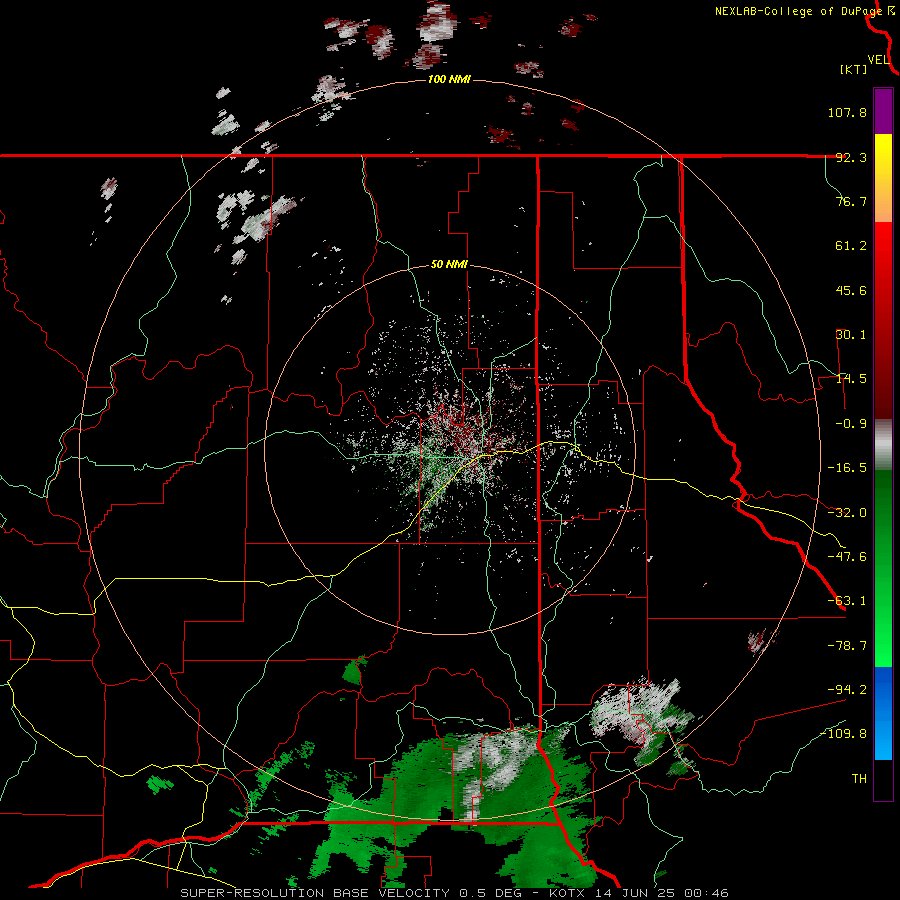The width and height of the screenshot is (900, 900).
Task: Click the -109.8 velocity scale value
Action: pos(843,734)
